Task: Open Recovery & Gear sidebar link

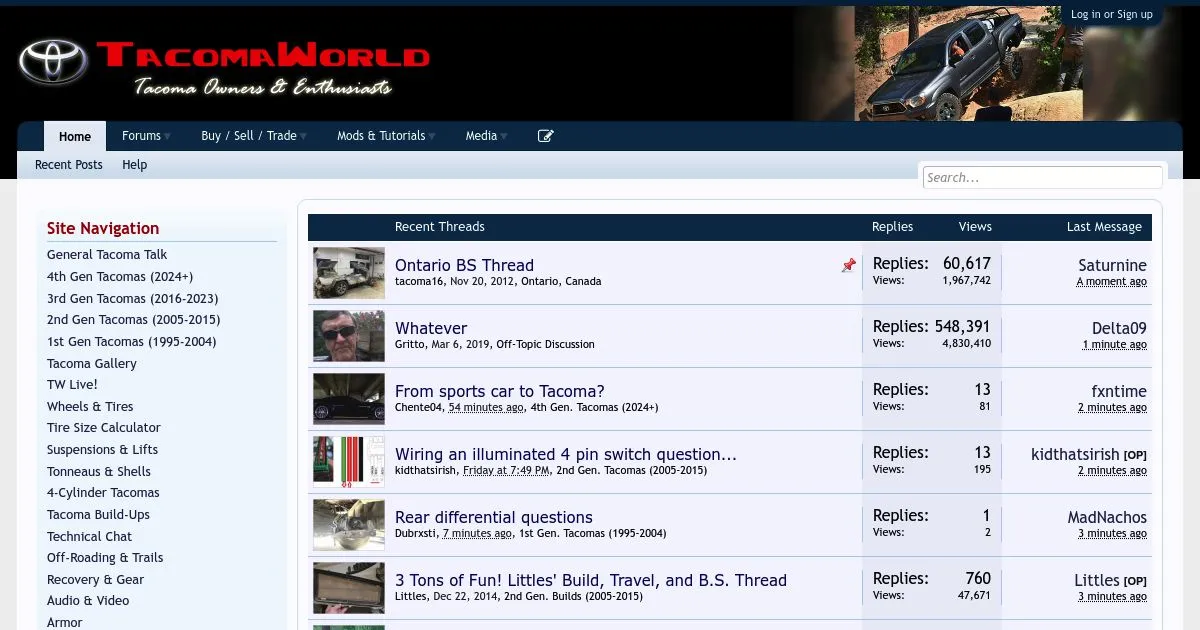Action: pyautogui.click(x=95, y=580)
